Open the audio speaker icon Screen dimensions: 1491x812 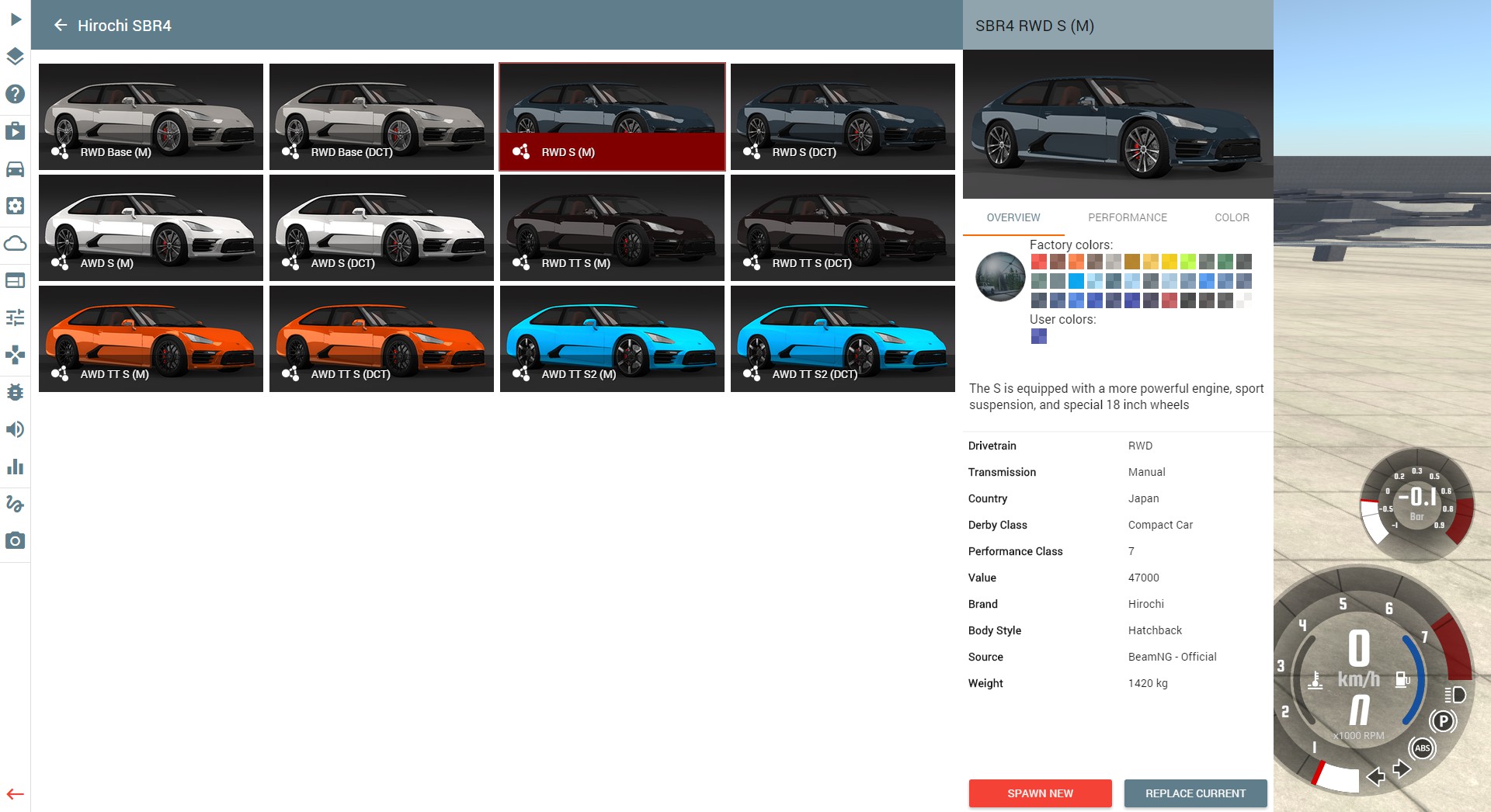pos(16,429)
